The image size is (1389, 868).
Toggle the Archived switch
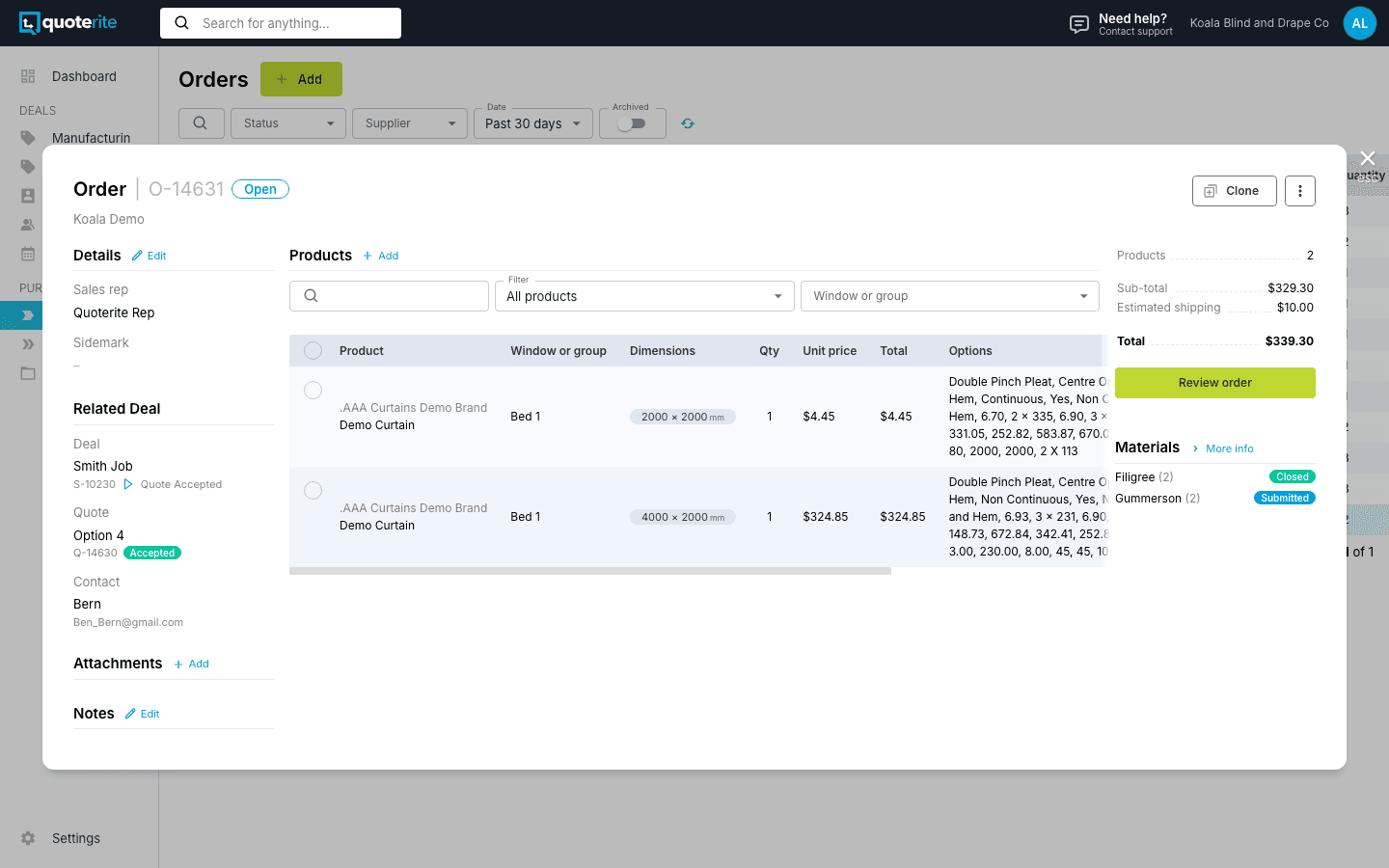click(x=632, y=123)
